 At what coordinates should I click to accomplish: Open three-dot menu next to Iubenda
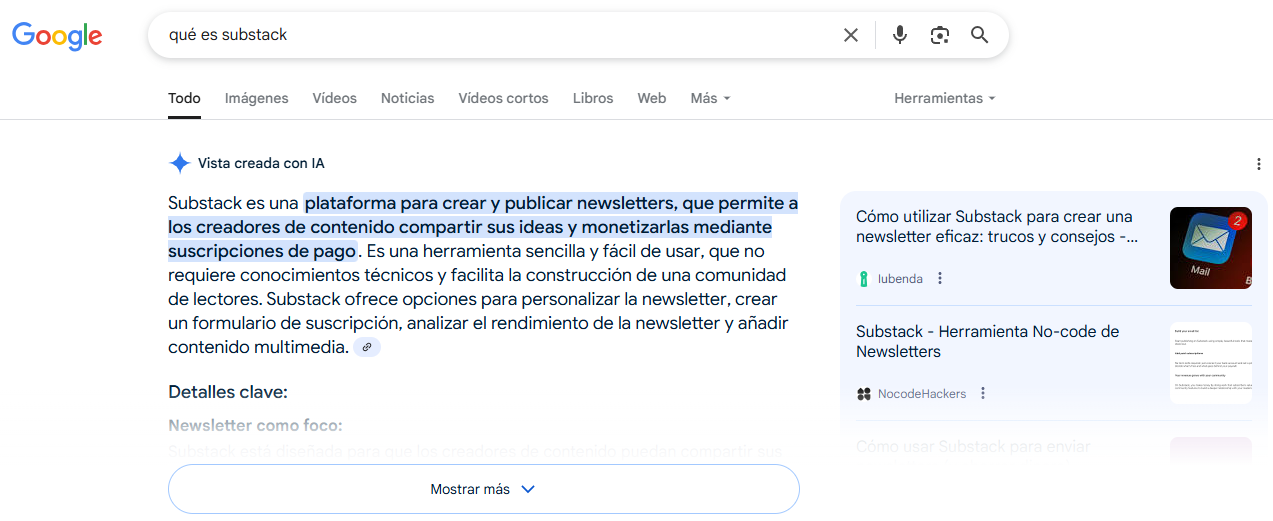click(940, 278)
